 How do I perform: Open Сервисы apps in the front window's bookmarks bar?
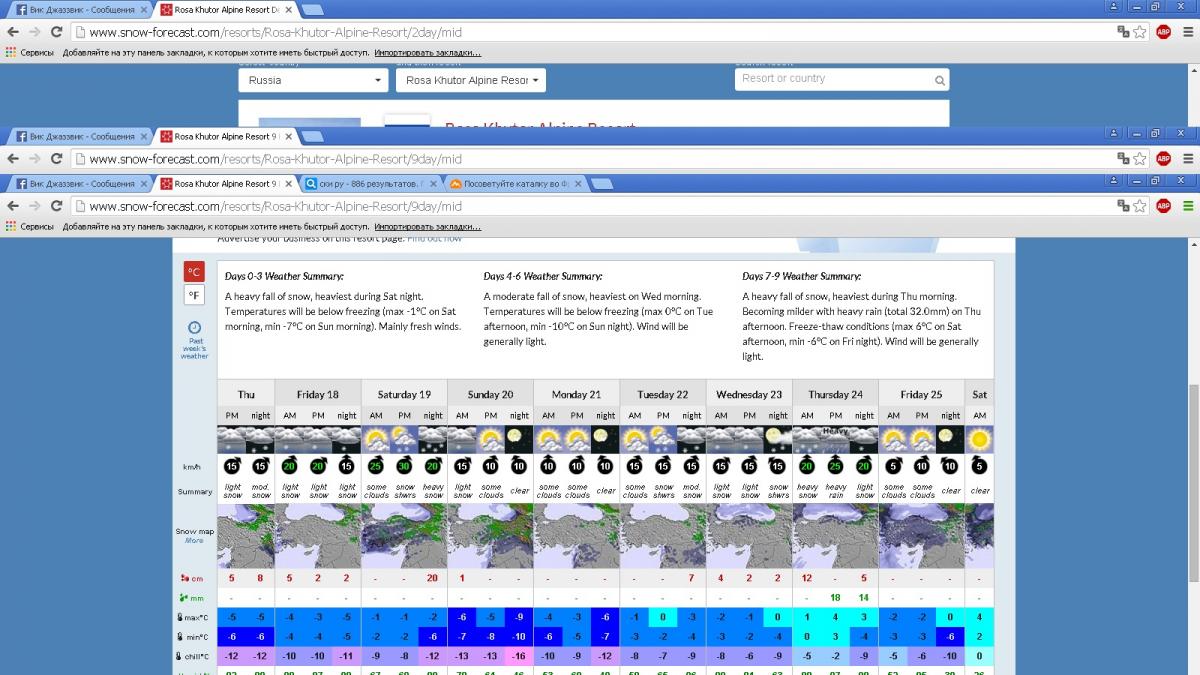pyautogui.click(x=30, y=227)
